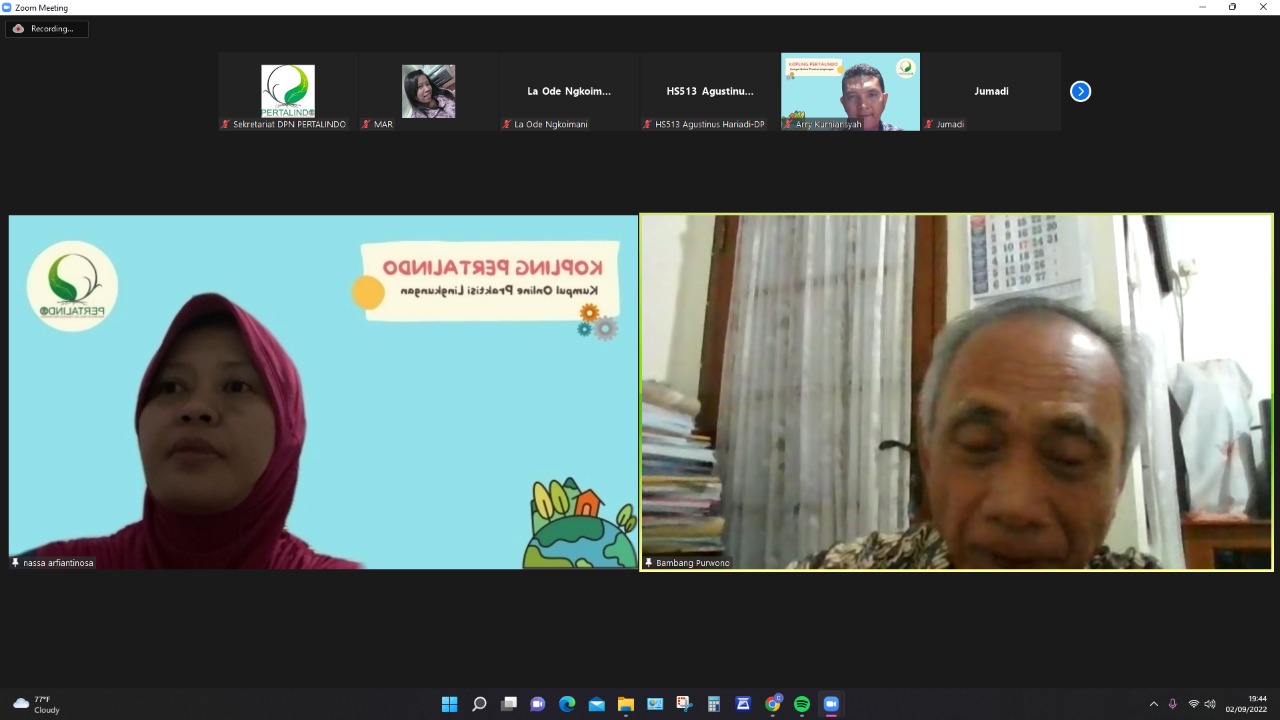Open the Windows Start menu
Image resolution: width=1280 pixels, height=720 pixels.
pos(450,704)
